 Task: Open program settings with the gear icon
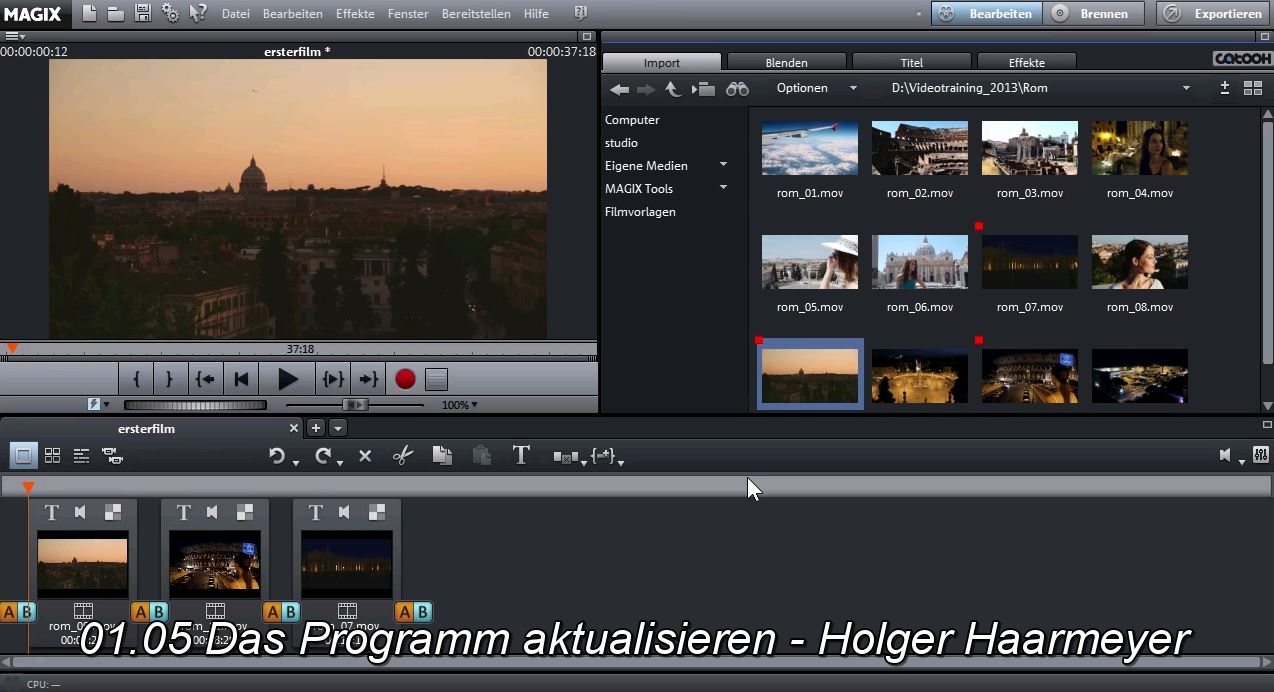170,13
